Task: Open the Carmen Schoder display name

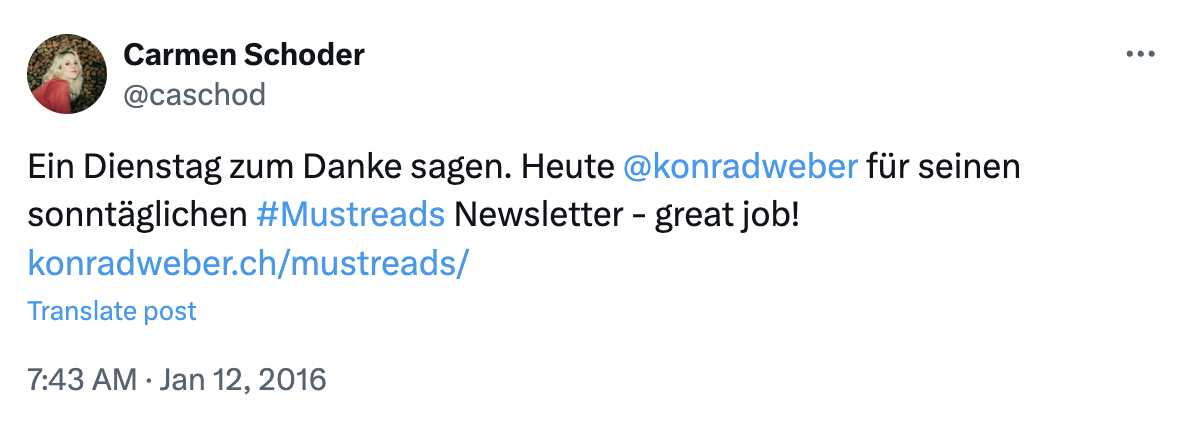Action: [x=244, y=55]
